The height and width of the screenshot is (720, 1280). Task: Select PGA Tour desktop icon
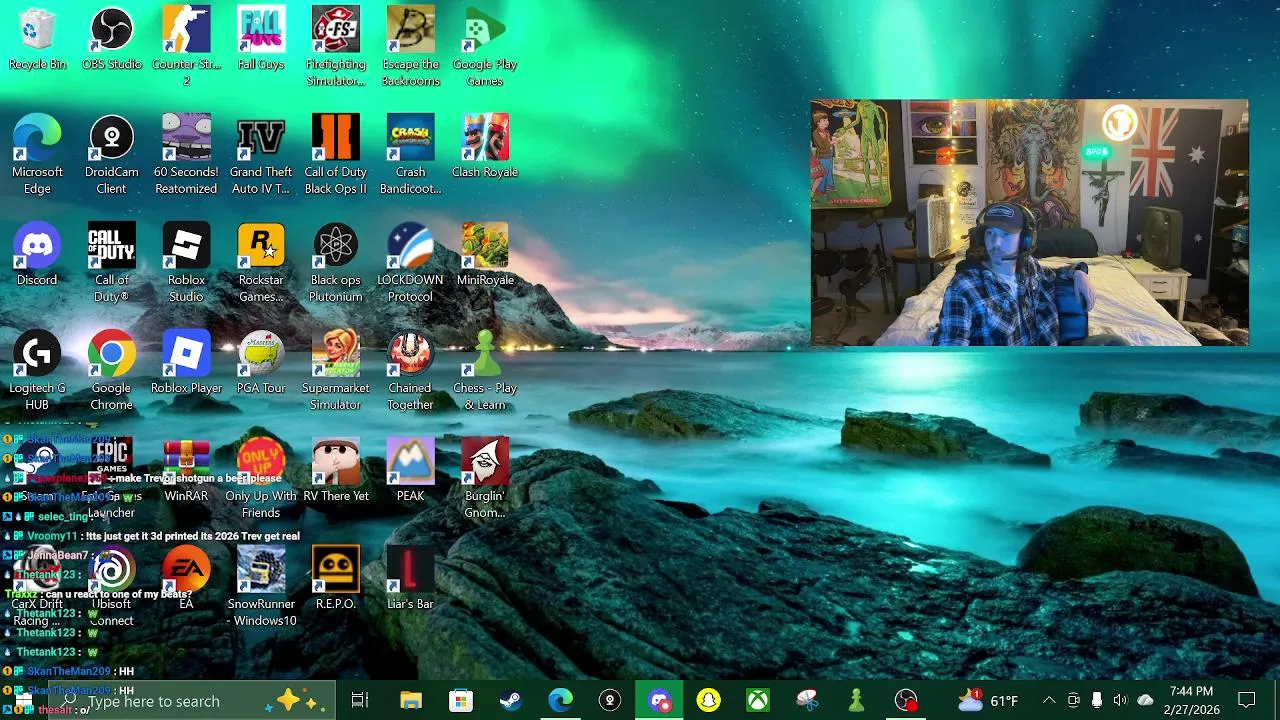[x=261, y=363]
